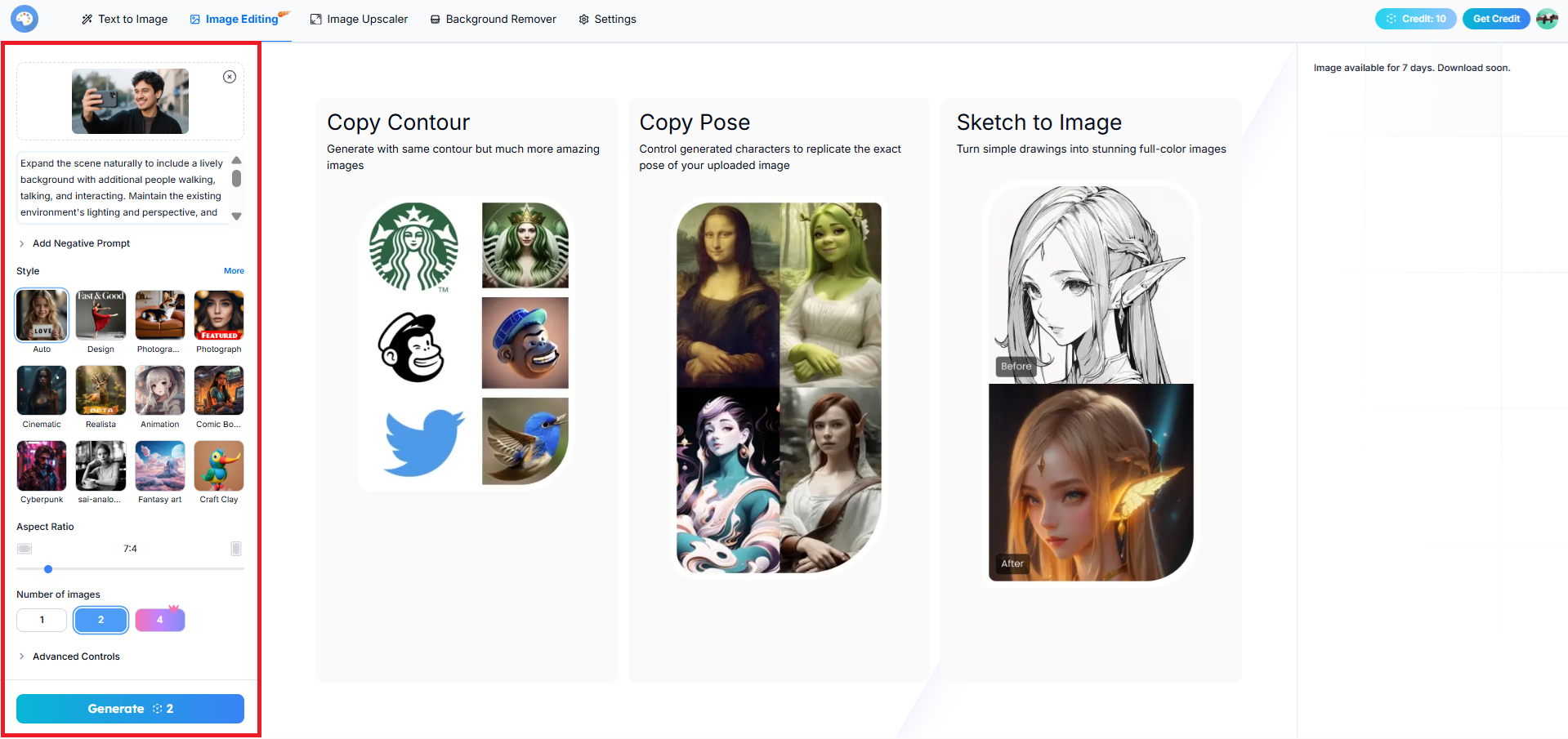Click the Generate button
1568x739 pixels.
click(130, 709)
